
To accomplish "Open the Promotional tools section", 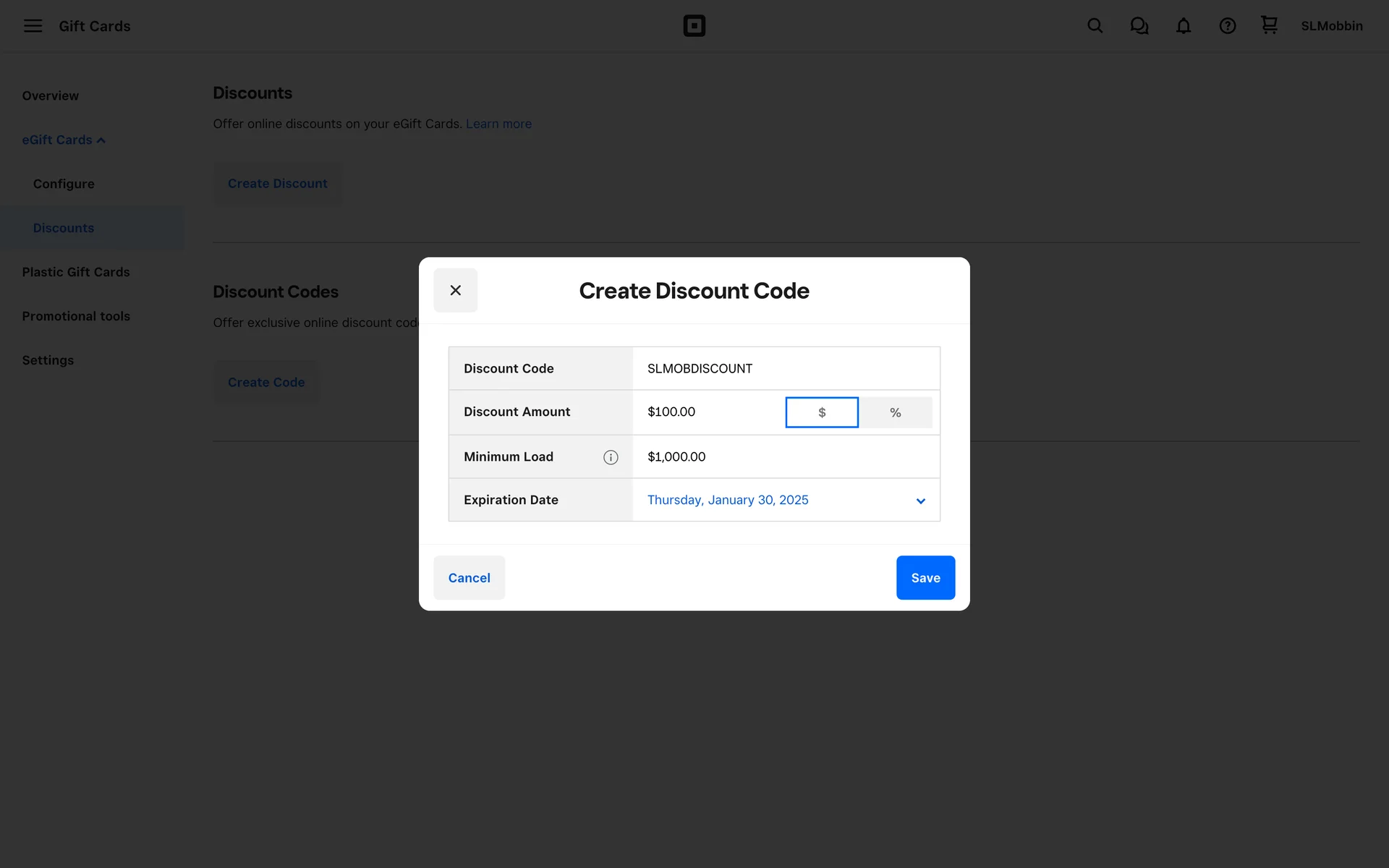I will (76, 316).
